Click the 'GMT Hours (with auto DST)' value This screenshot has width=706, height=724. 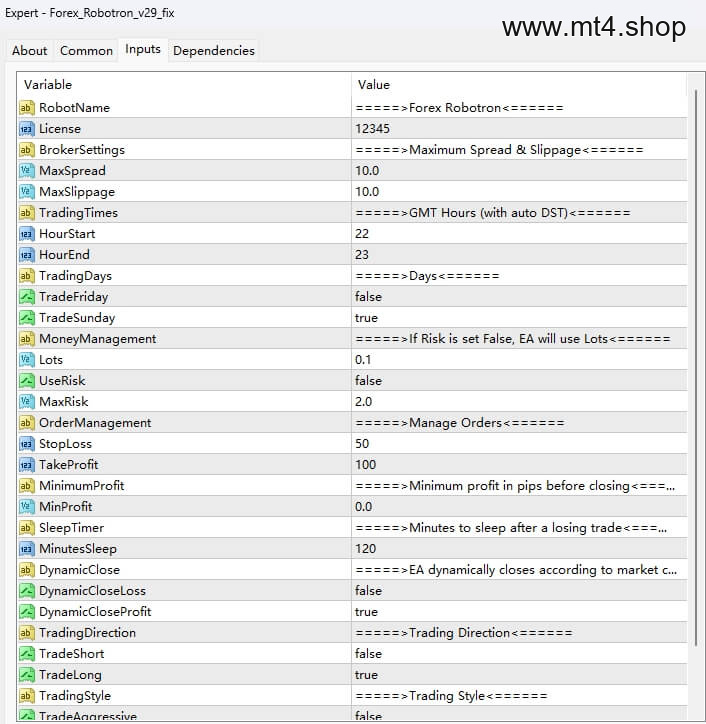pos(493,213)
